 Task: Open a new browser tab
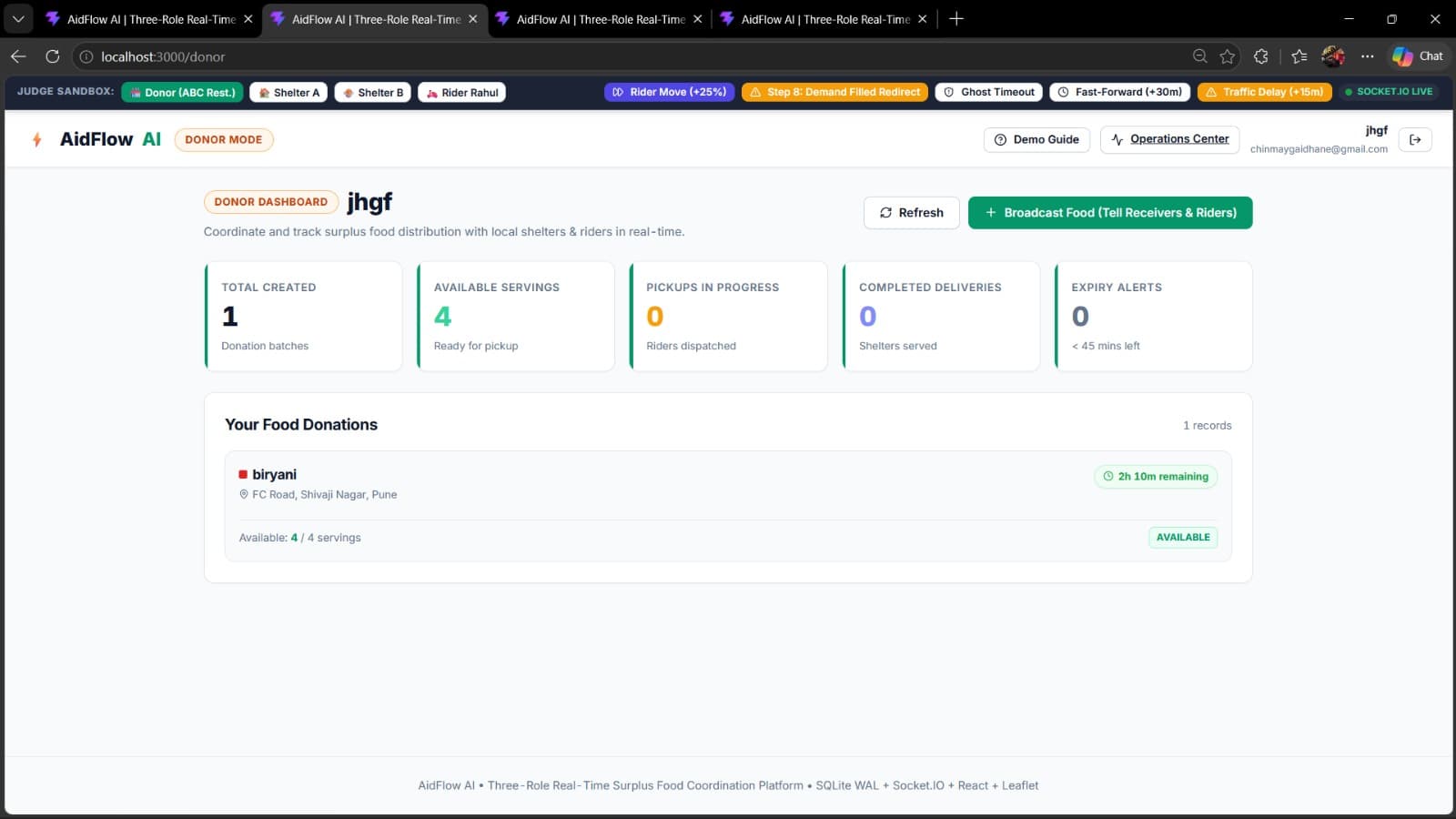(956, 19)
